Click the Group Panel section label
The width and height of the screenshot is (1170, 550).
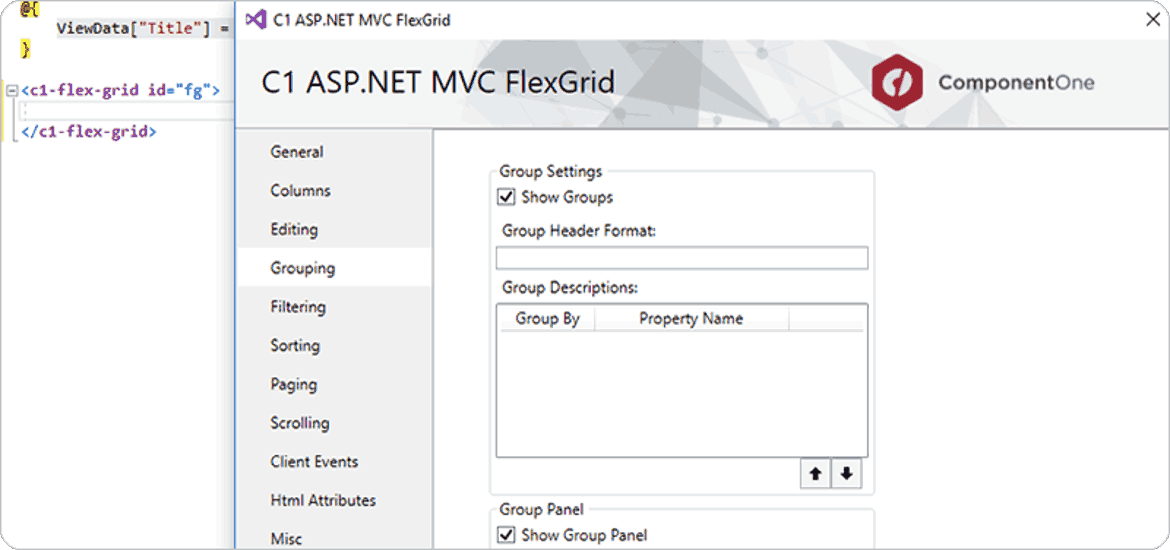click(x=542, y=509)
